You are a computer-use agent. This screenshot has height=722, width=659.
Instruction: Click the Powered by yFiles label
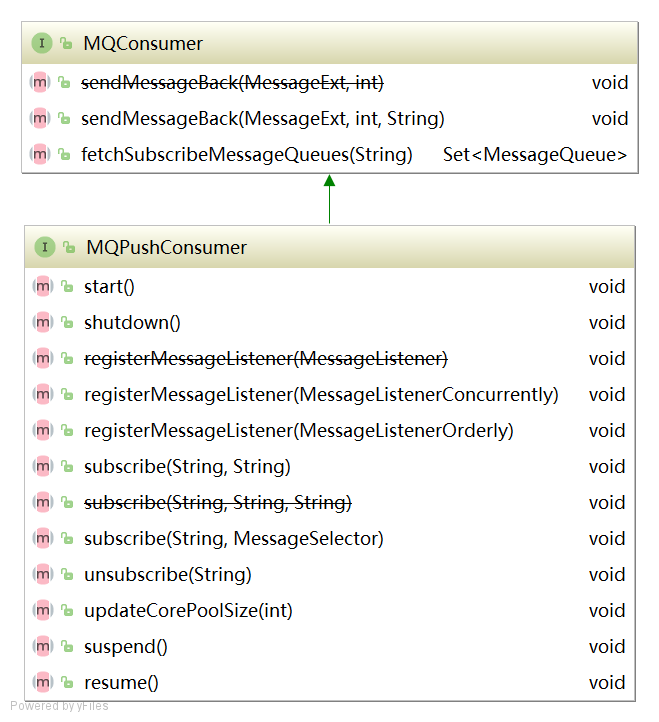coord(60,706)
